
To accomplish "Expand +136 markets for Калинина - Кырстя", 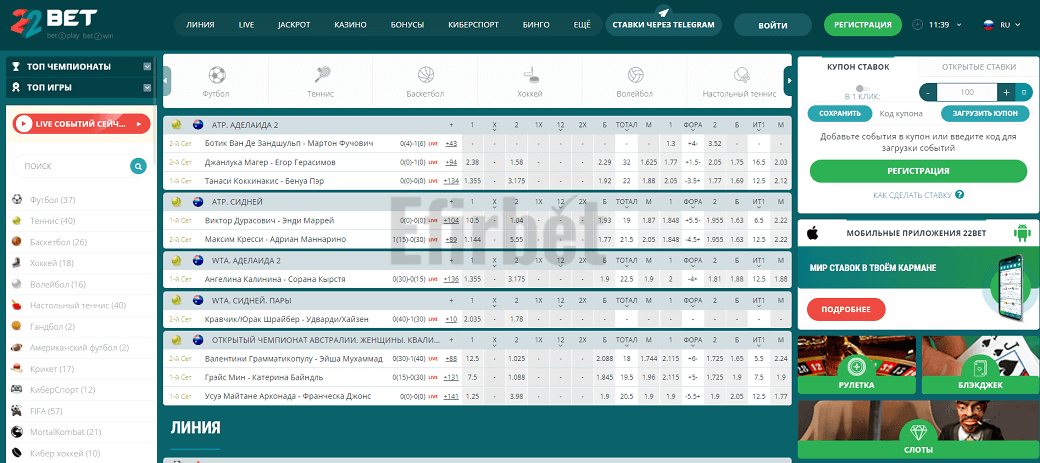I will pos(452,279).
